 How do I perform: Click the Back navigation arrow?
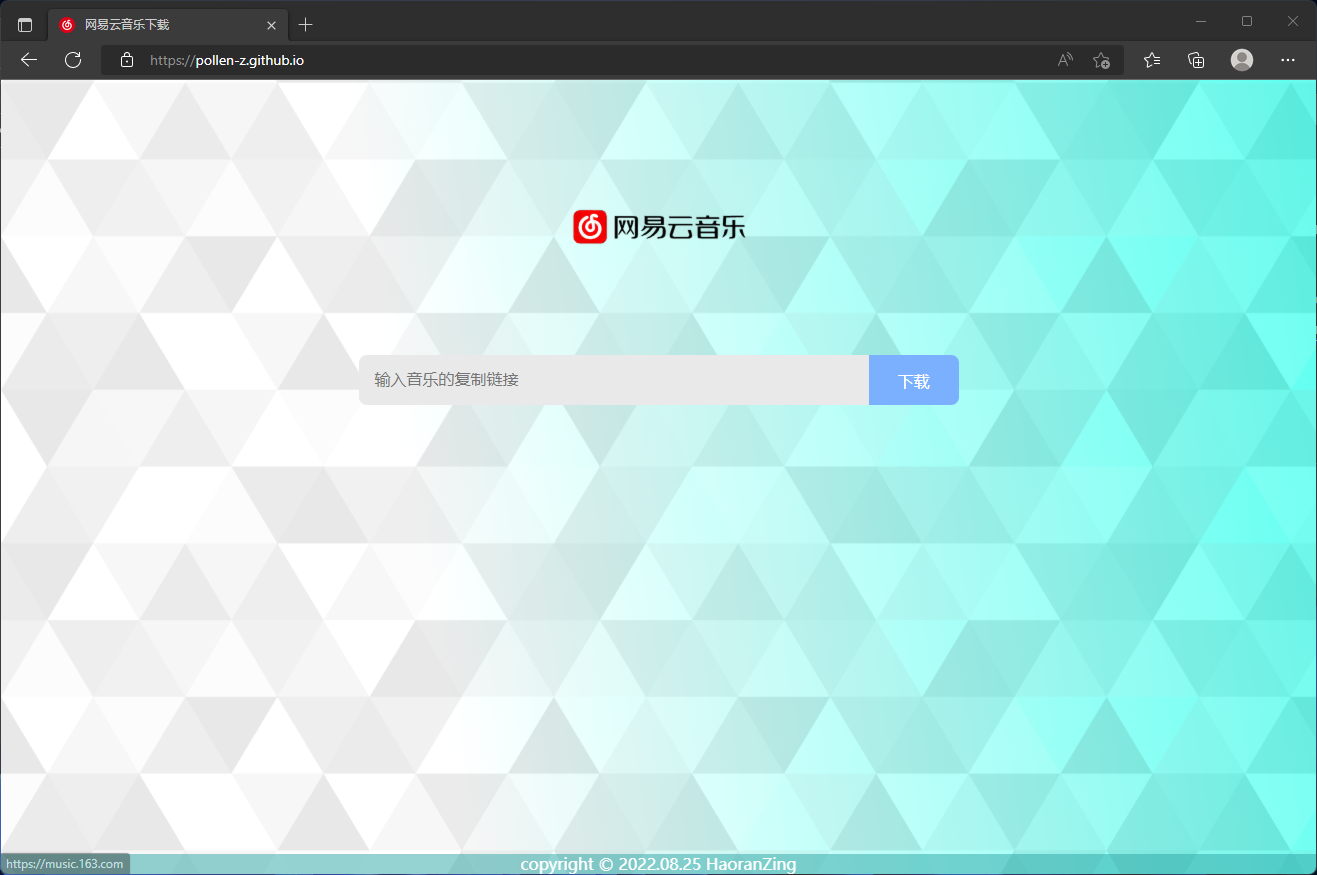coord(28,60)
